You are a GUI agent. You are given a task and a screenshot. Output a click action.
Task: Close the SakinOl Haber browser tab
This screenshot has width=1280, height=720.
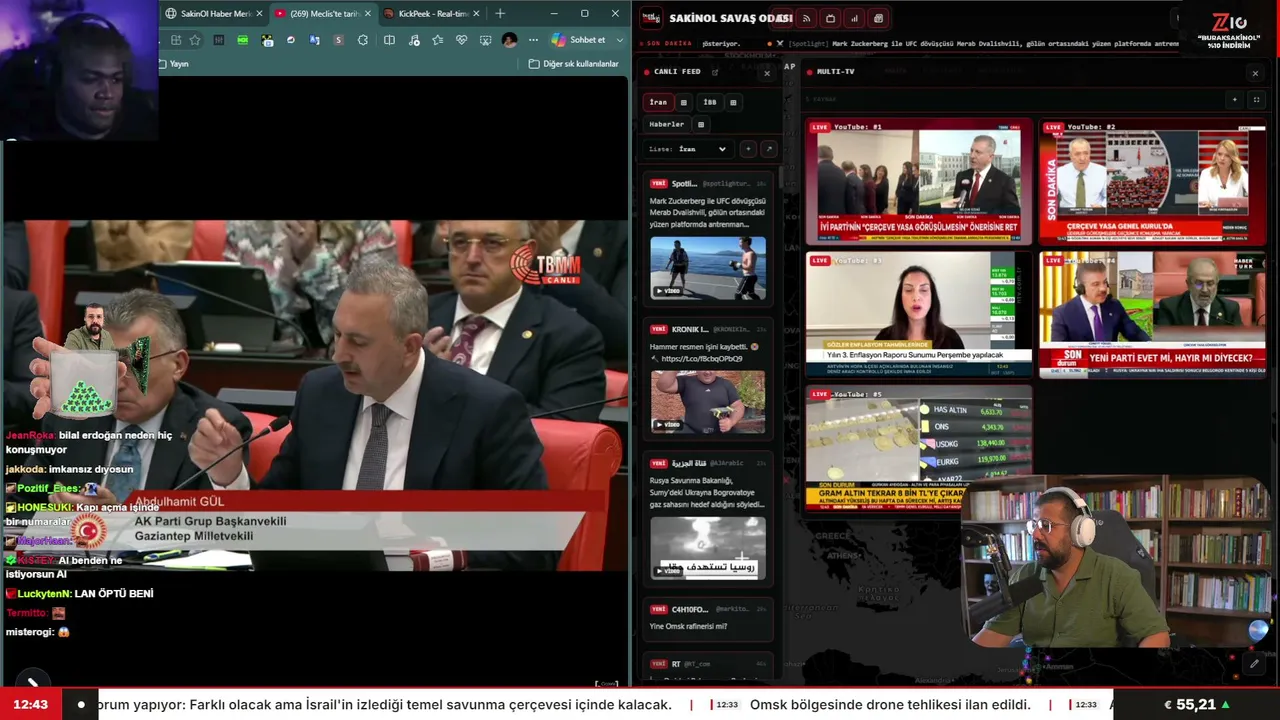pyautogui.click(x=259, y=14)
